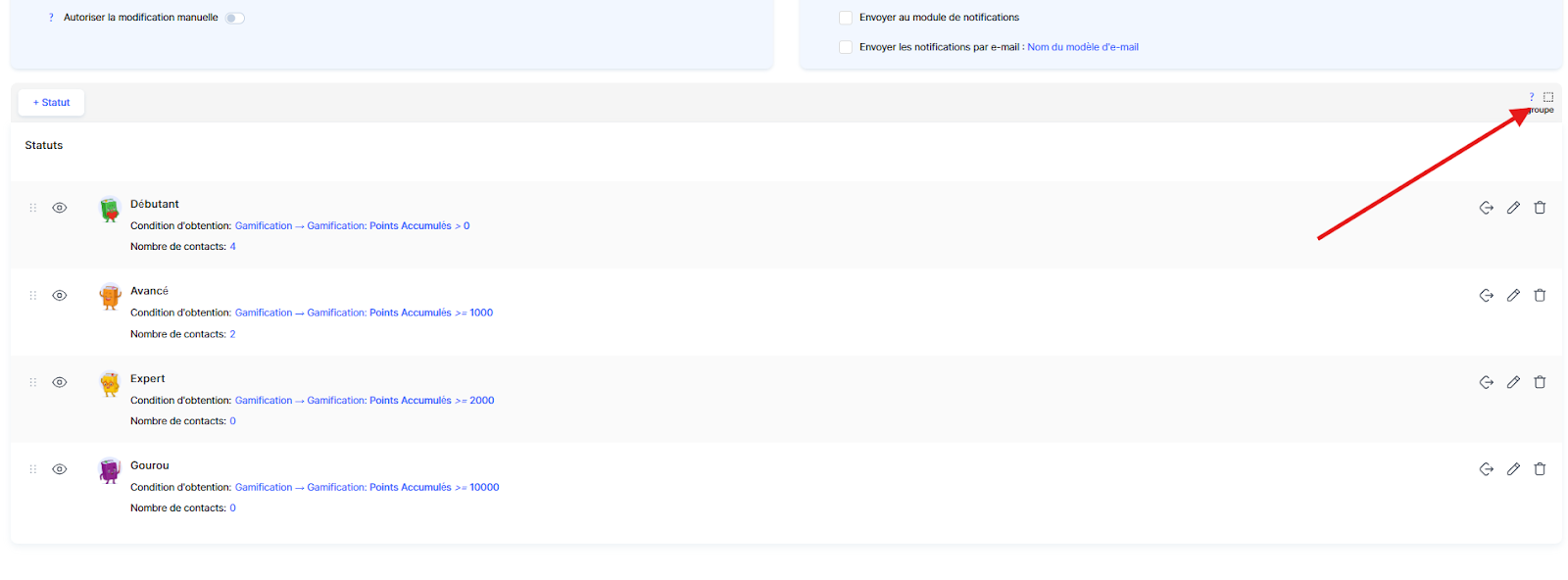Add a new status with + Statut
The image size is (1568, 580).
tap(51, 103)
